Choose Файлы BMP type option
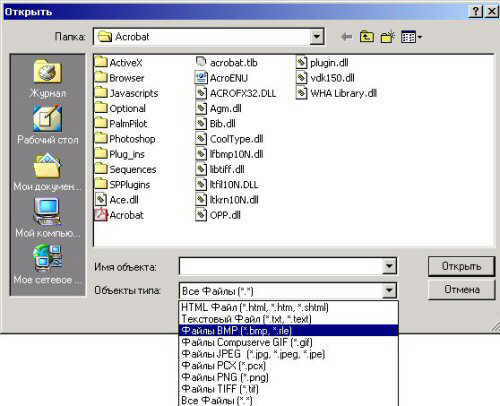Screen dimensions: 500x406 [x=288, y=330]
